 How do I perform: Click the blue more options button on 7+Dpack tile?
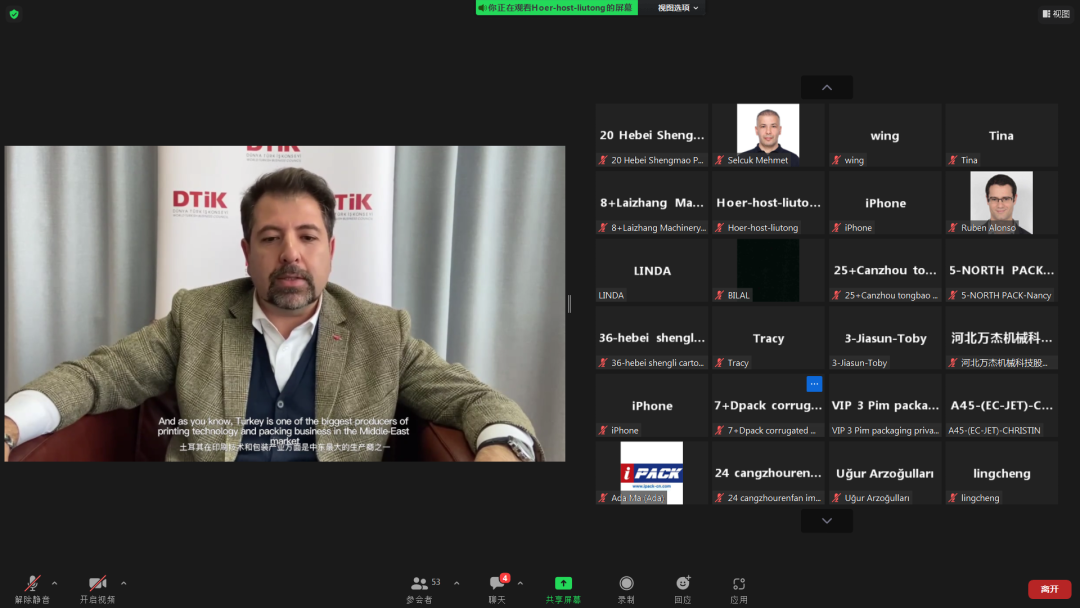pyautogui.click(x=814, y=384)
